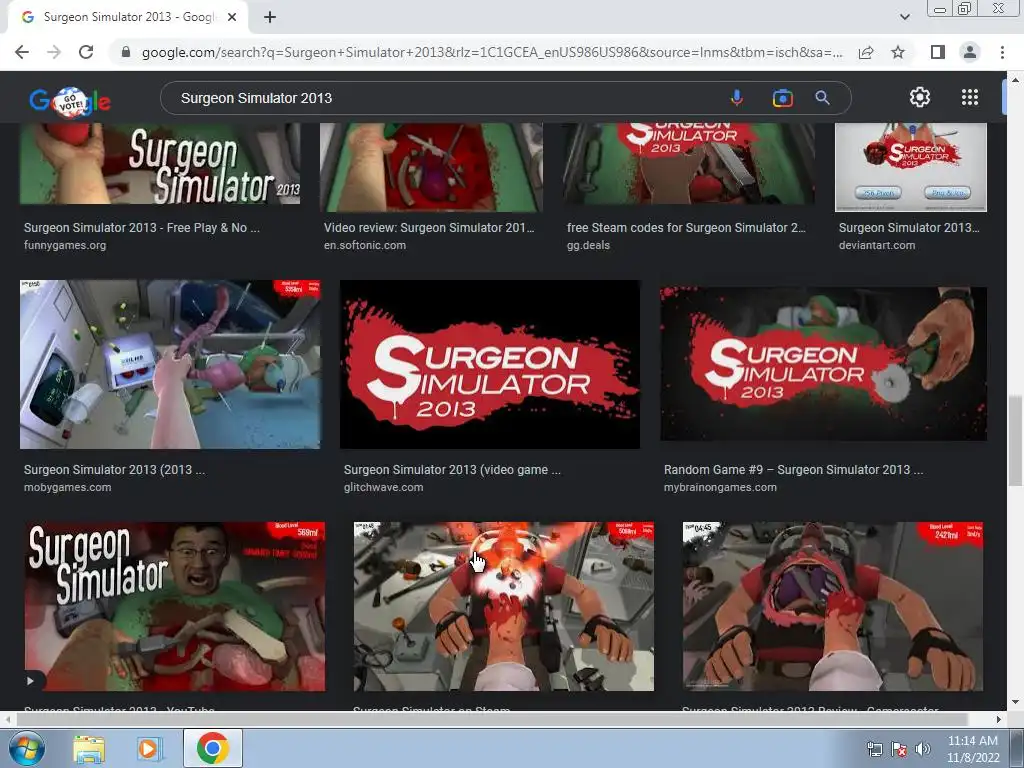Click the YouTube video thumbnail with face

(x=175, y=606)
